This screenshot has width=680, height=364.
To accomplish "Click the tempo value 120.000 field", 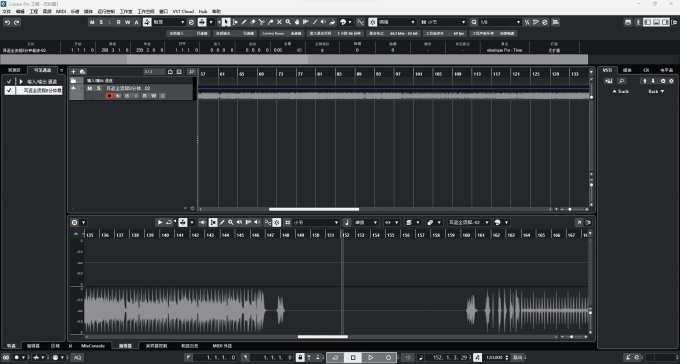I will (x=494, y=357).
